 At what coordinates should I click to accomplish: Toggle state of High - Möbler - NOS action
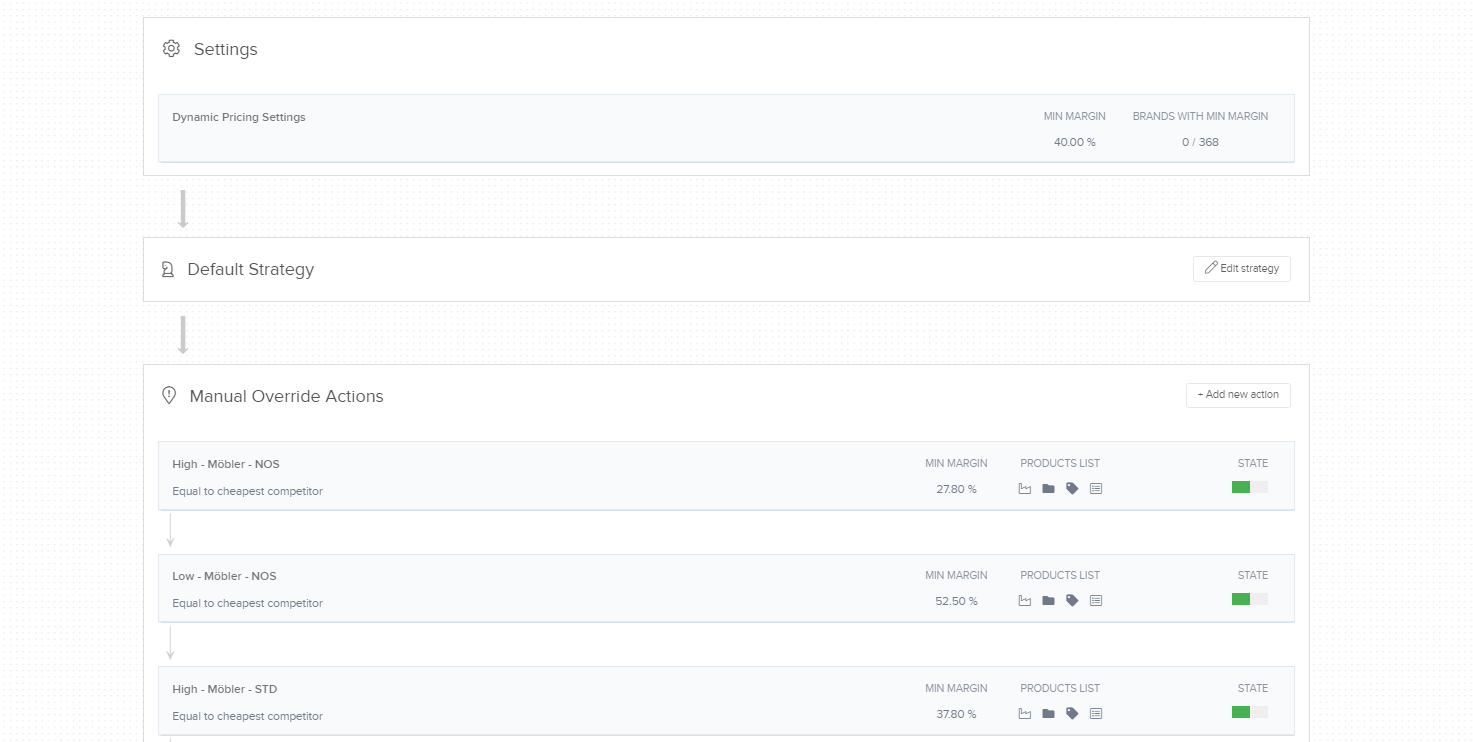(x=1250, y=487)
